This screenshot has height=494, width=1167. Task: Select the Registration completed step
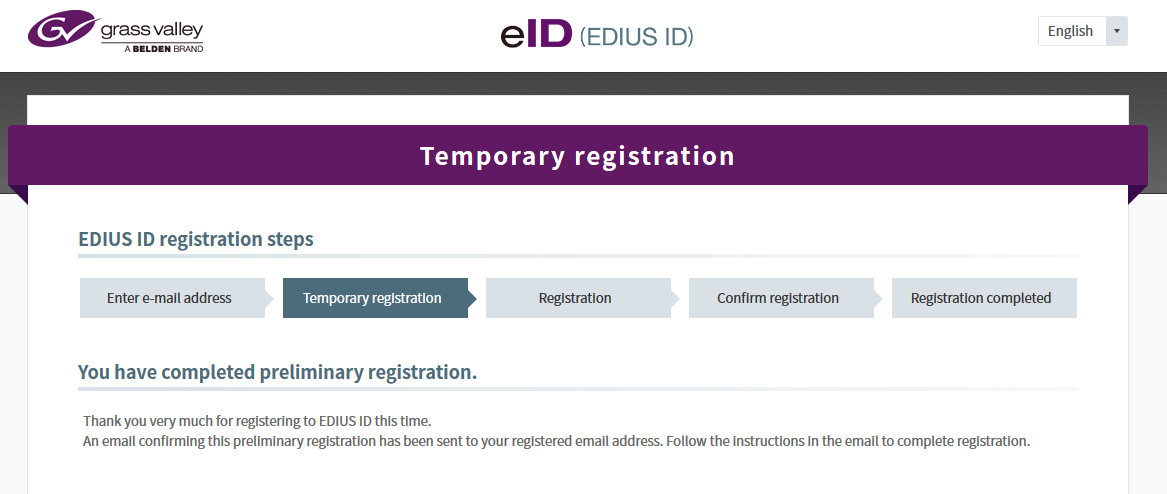(x=981, y=298)
